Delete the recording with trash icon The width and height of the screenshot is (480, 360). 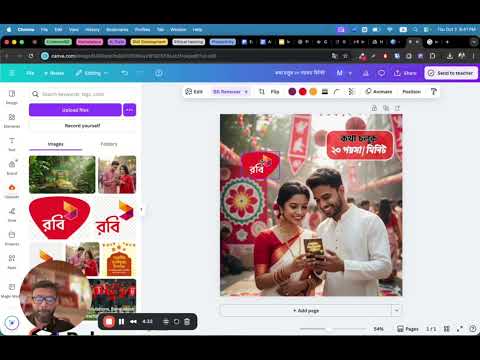(187, 322)
